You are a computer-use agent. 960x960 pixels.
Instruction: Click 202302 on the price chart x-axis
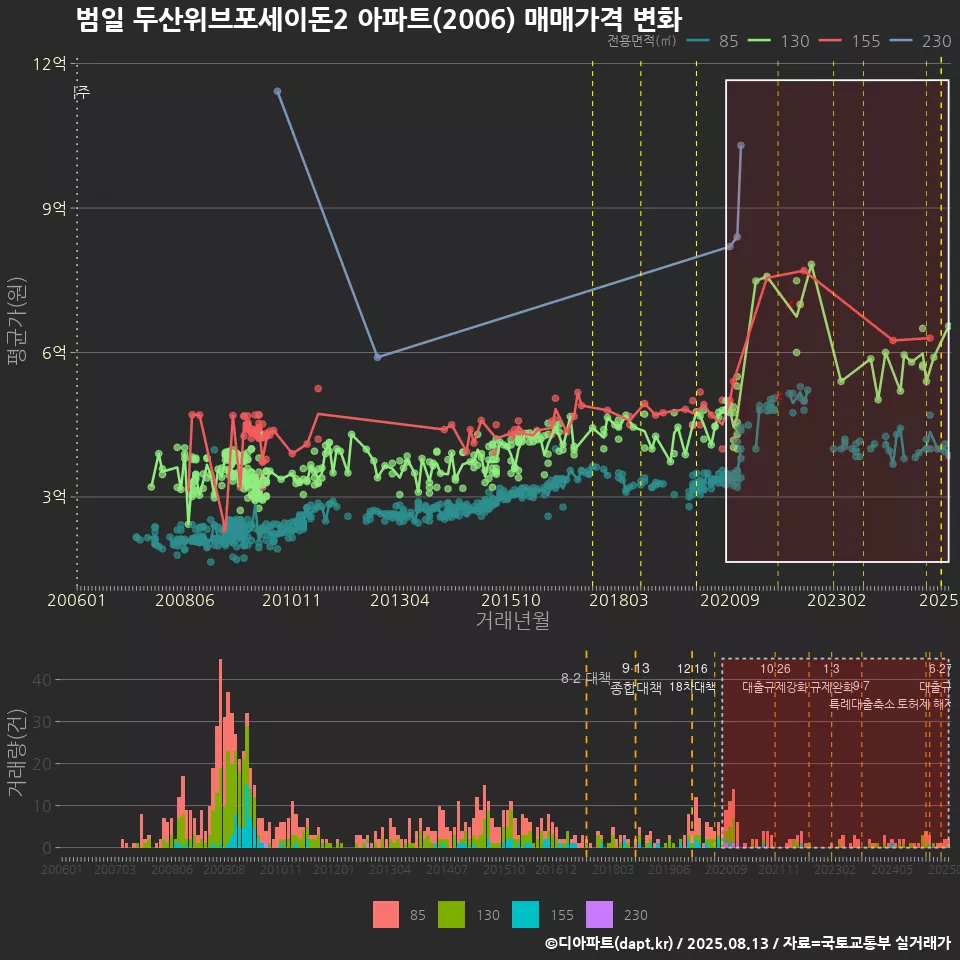836,600
